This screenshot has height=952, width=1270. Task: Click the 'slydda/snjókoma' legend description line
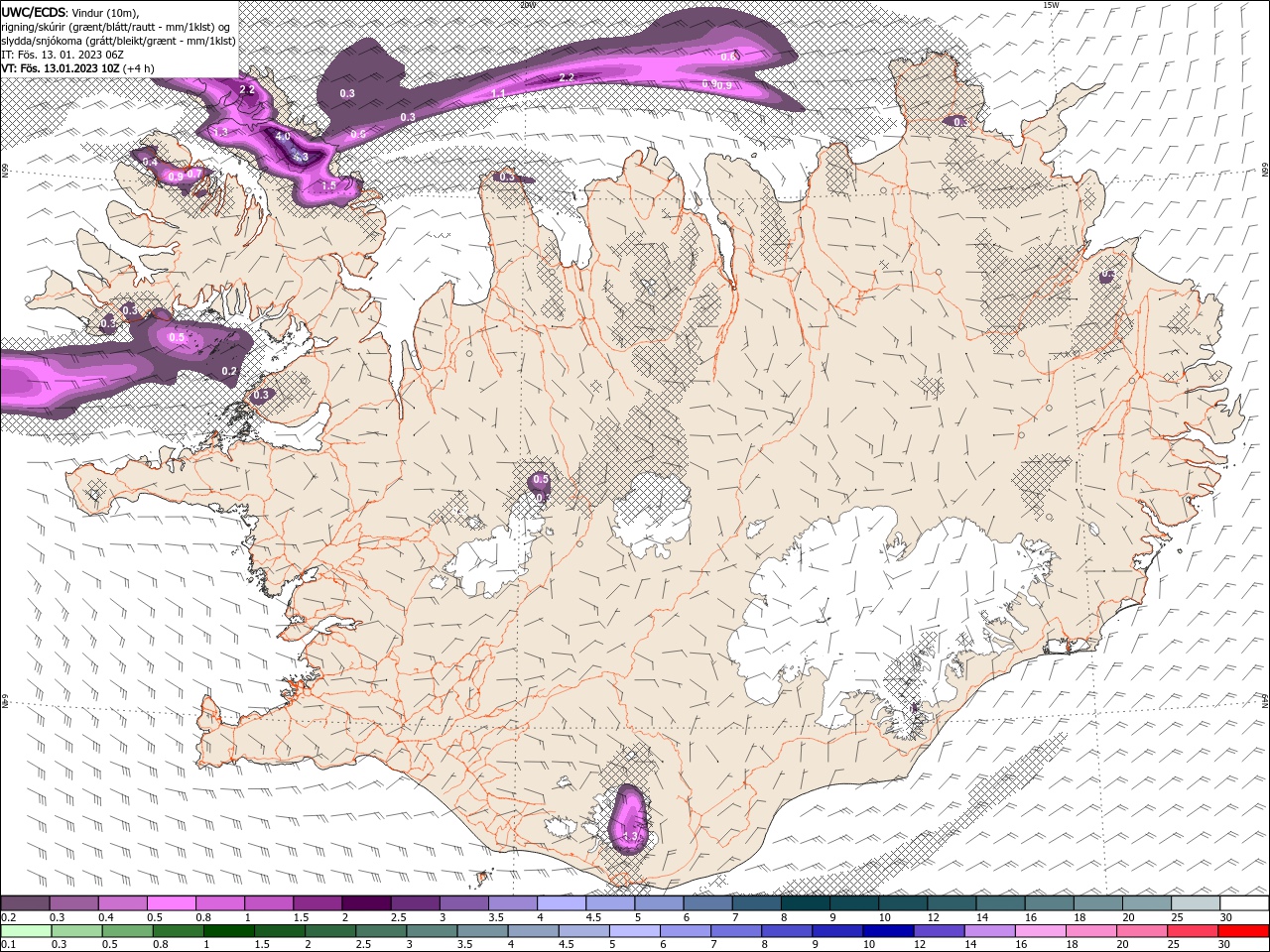pos(118,40)
